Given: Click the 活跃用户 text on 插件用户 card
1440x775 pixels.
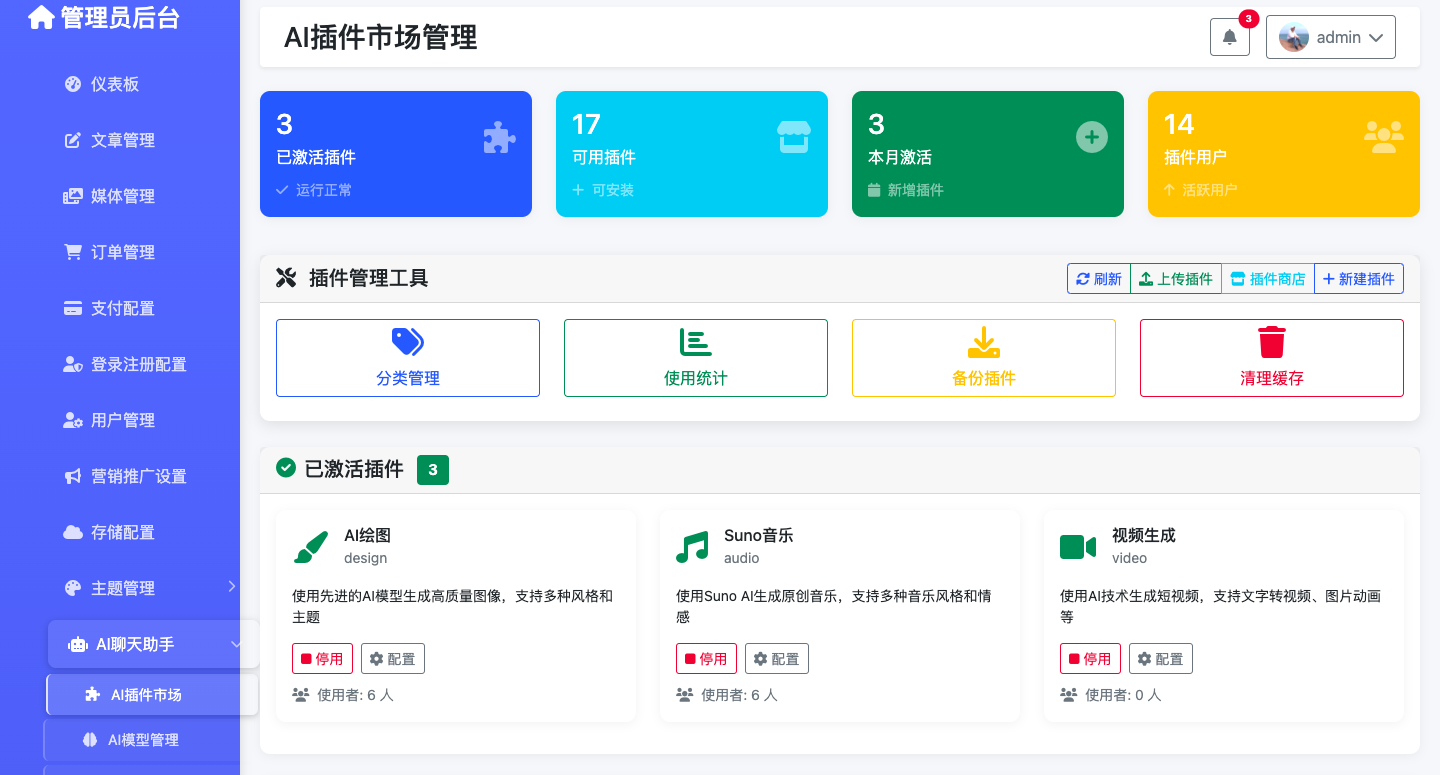Looking at the screenshot, I should (x=1209, y=190).
